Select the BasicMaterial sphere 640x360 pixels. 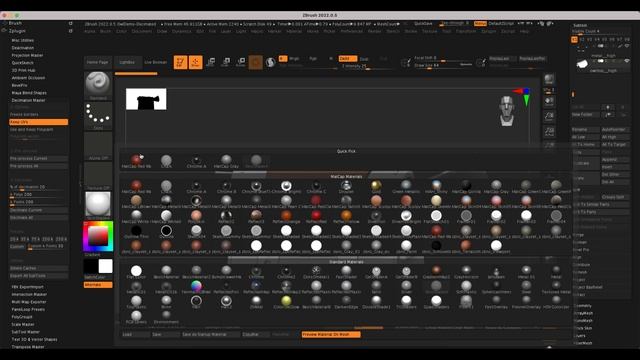[166, 271]
